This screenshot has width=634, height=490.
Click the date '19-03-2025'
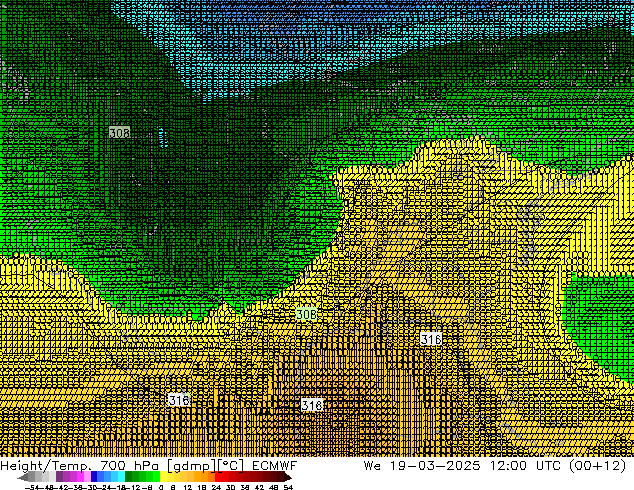tap(435, 465)
